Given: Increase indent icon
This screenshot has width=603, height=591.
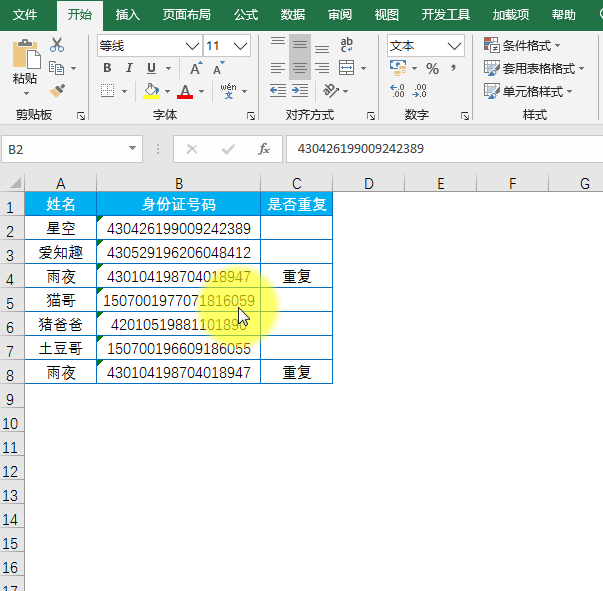Looking at the screenshot, I should (x=300, y=91).
